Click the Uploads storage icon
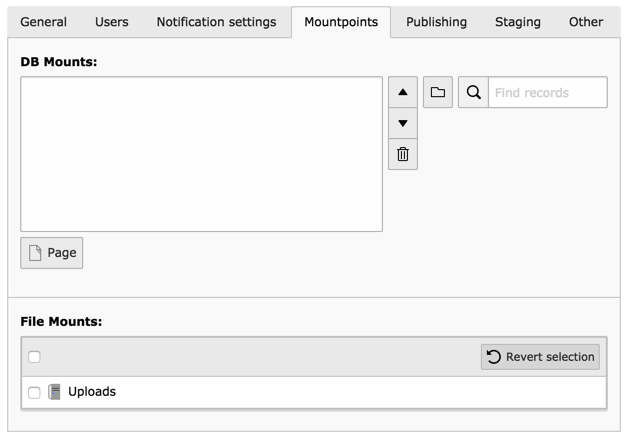This screenshot has width=627, height=437. coord(55,392)
